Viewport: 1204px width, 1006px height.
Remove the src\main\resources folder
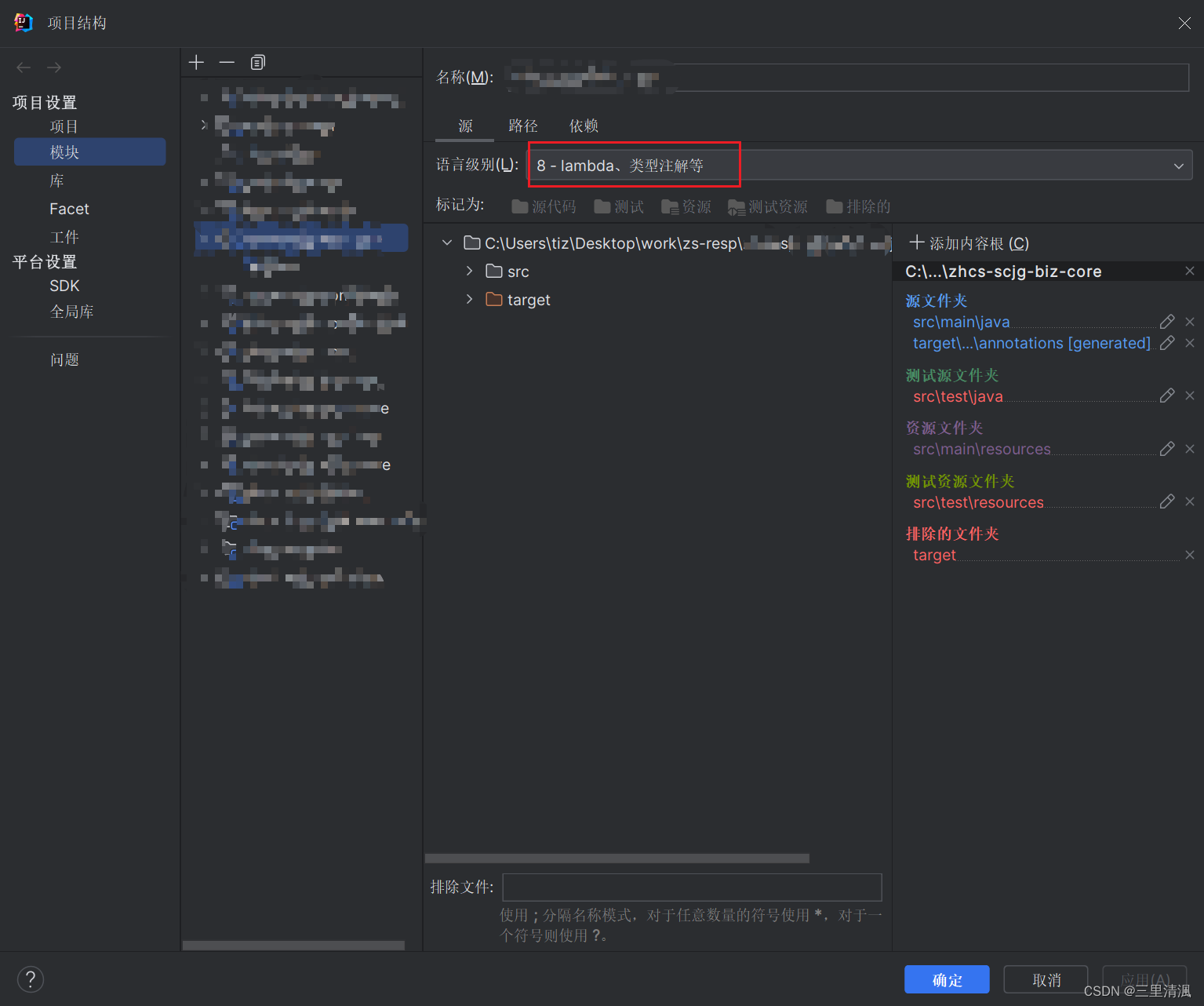tap(1190, 449)
